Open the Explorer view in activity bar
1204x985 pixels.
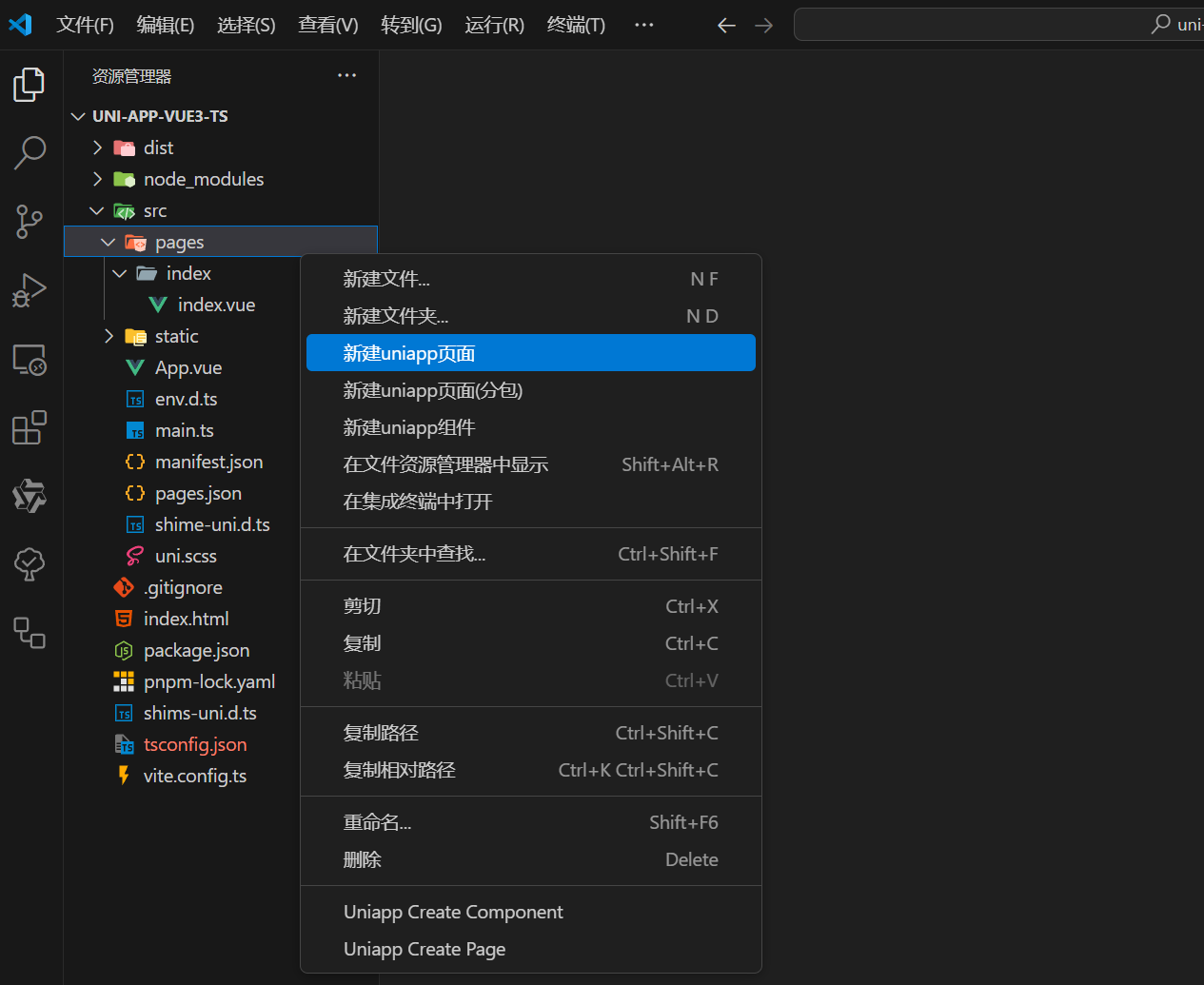pyautogui.click(x=30, y=85)
